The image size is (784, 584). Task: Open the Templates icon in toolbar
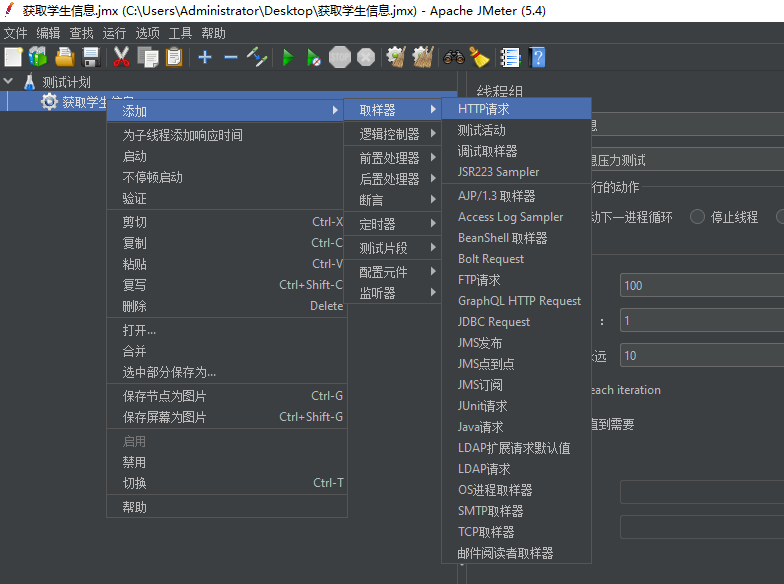[x=38, y=57]
